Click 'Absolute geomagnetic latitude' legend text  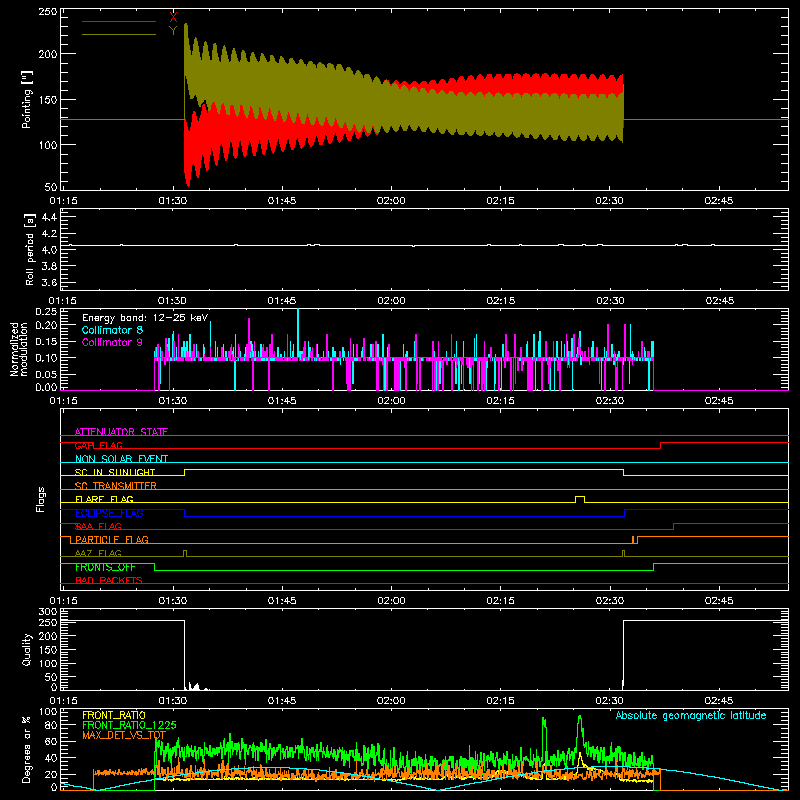point(691,715)
